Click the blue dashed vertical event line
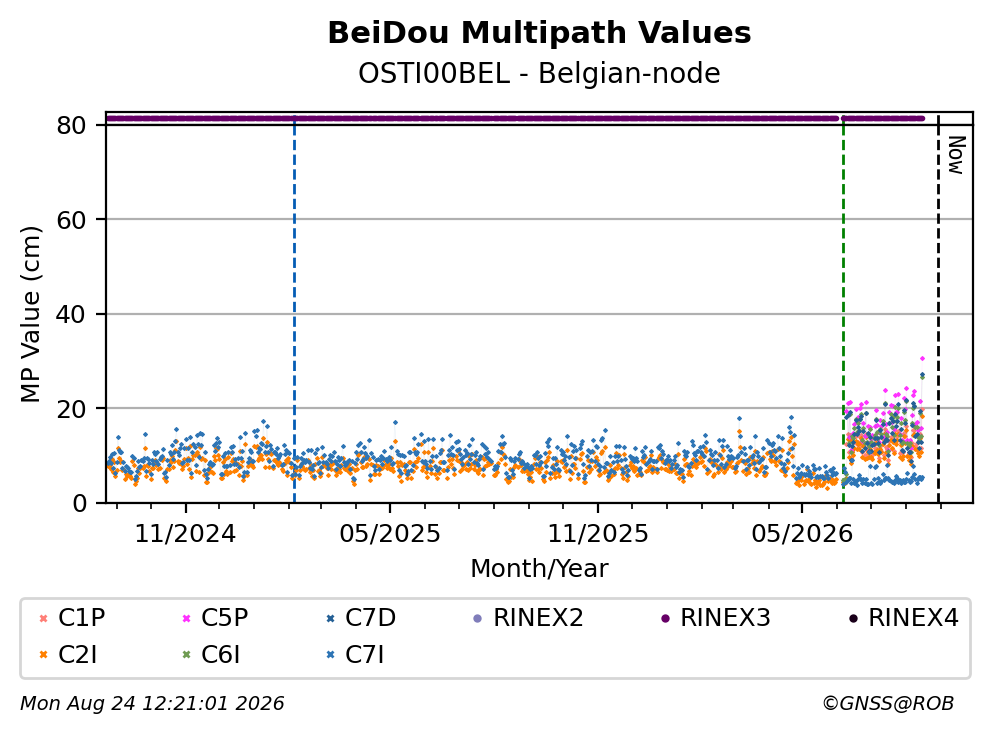 (294, 310)
